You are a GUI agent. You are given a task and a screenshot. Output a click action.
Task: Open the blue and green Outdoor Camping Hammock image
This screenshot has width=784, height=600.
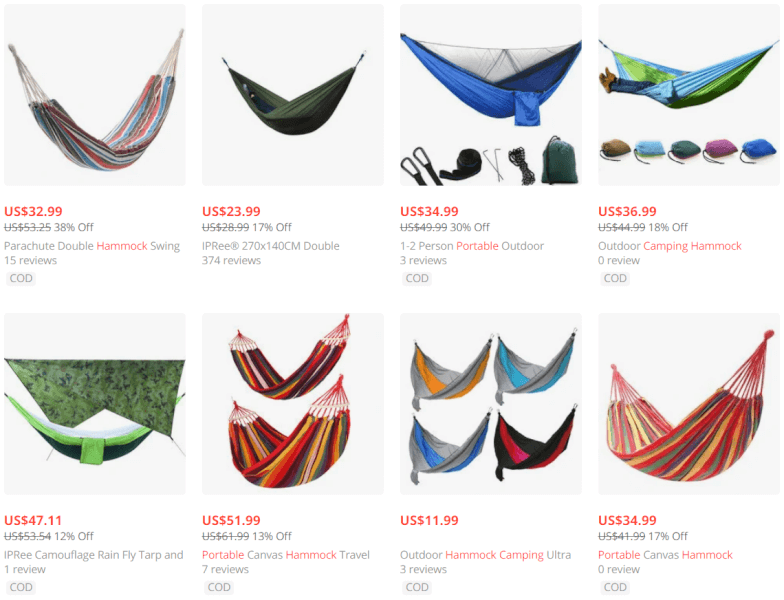pyautogui.click(x=689, y=95)
